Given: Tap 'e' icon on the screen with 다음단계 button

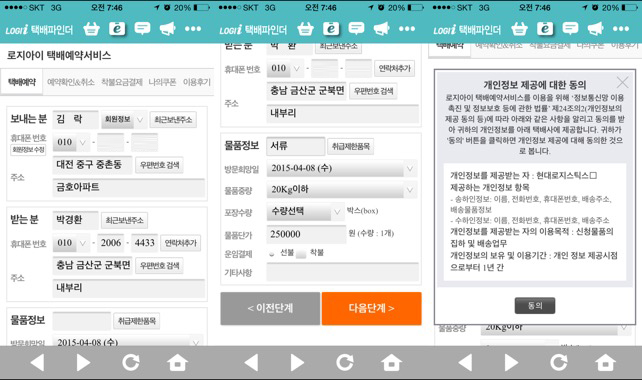Looking at the screenshot, I should (x=331, y=29).
